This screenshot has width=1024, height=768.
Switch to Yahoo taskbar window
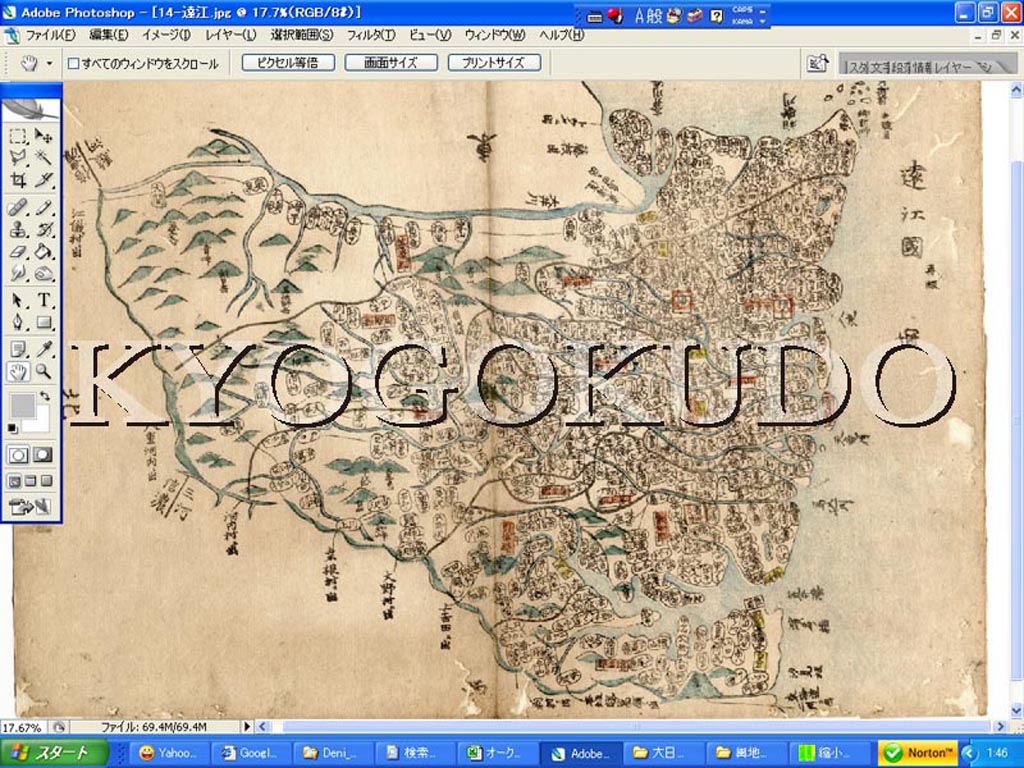[170, 753]
